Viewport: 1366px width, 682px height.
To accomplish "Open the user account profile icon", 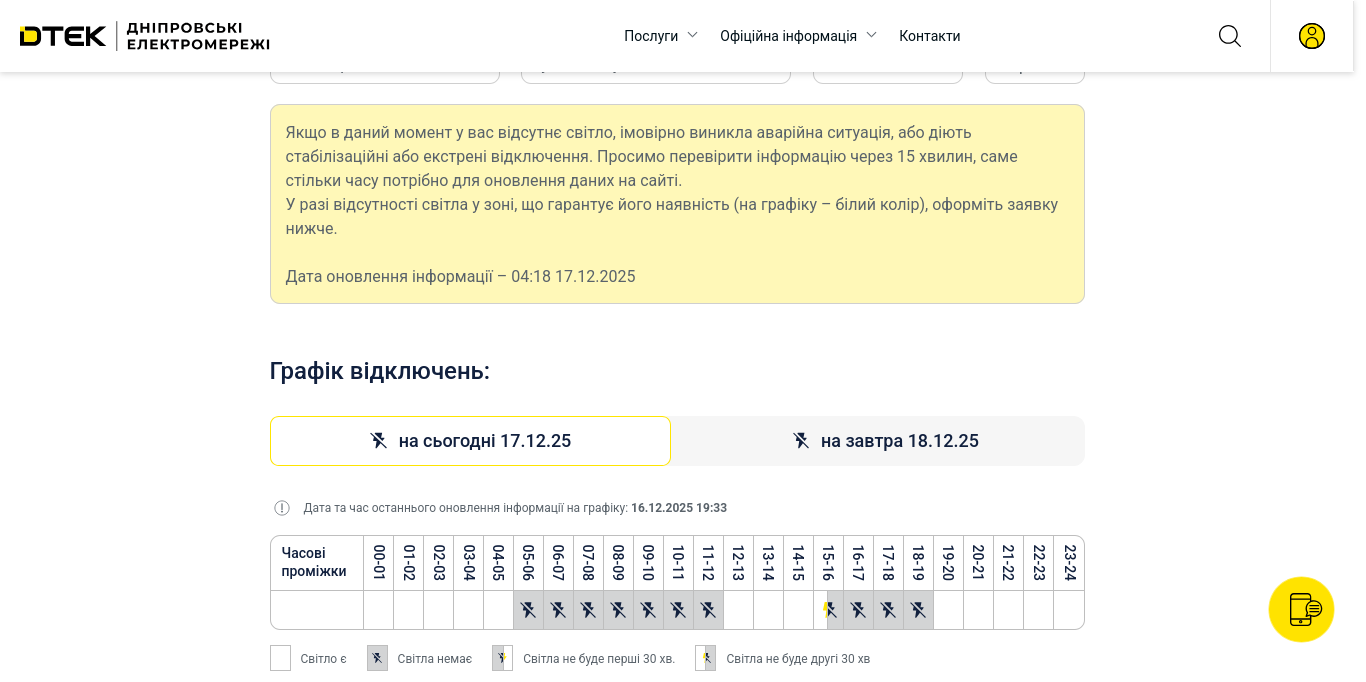I will (1311, 36).
